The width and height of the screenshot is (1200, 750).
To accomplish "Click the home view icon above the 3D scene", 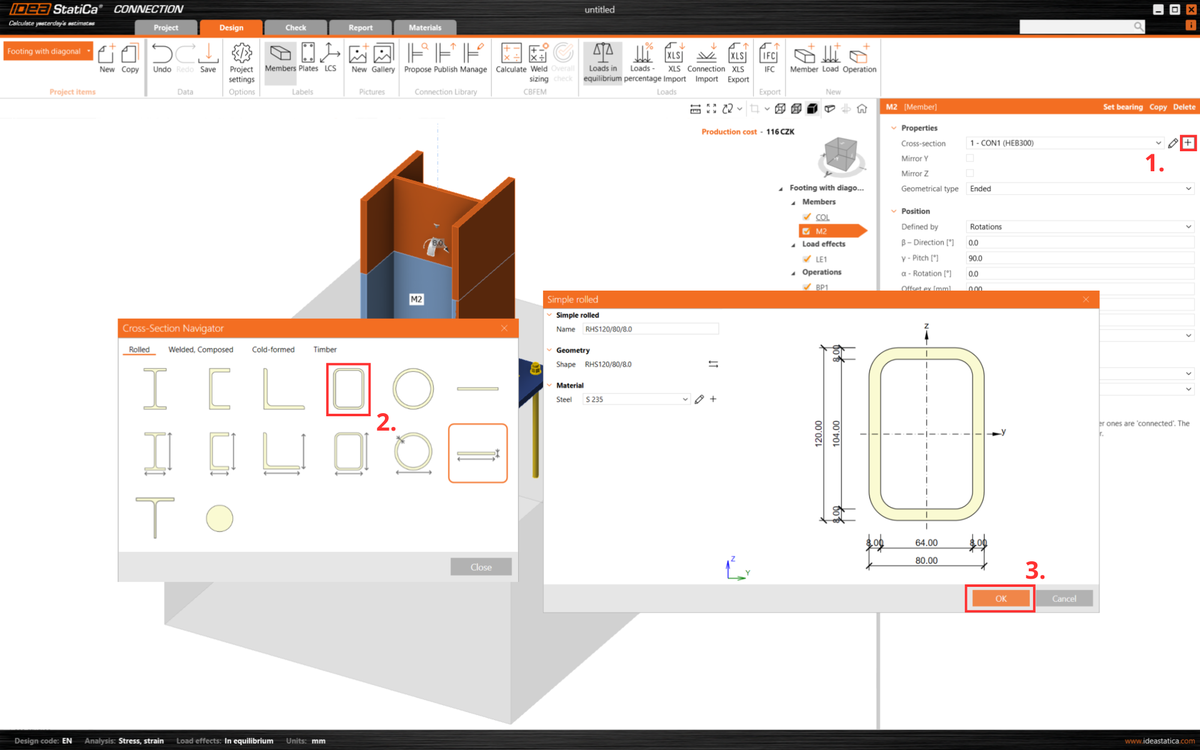I will (862, 107).
